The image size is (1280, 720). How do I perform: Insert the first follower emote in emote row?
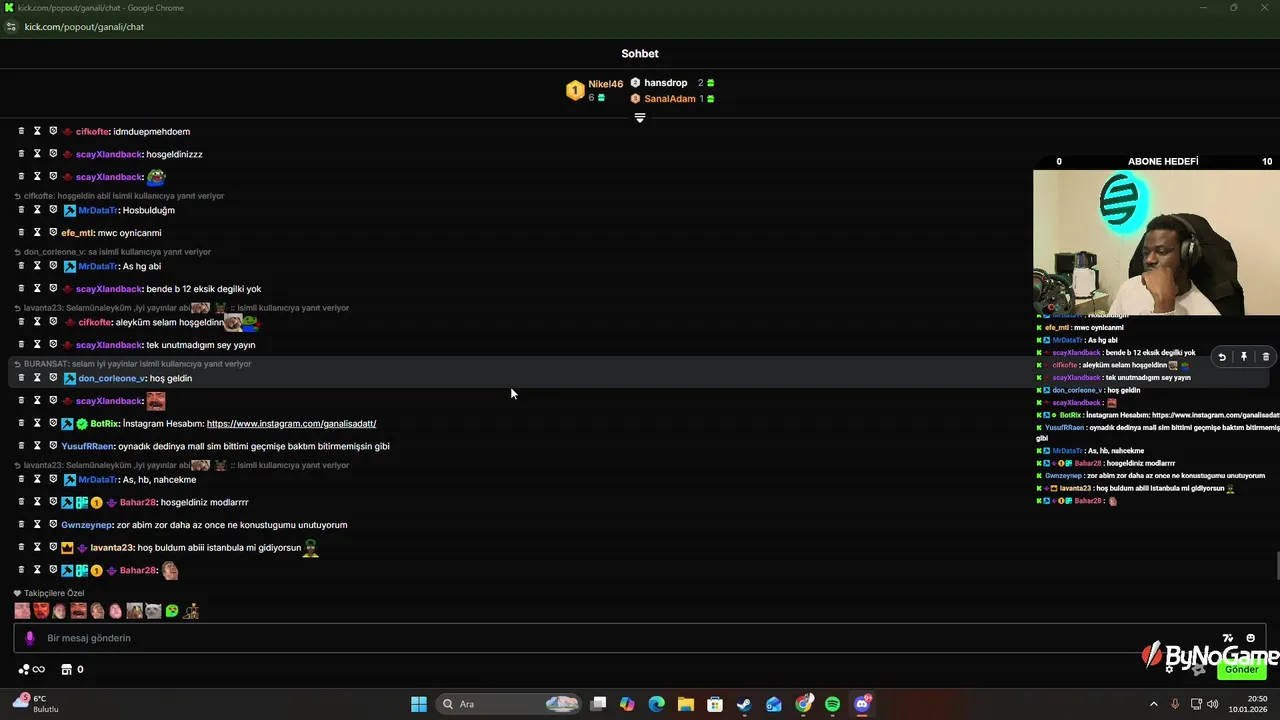point(22,610)
